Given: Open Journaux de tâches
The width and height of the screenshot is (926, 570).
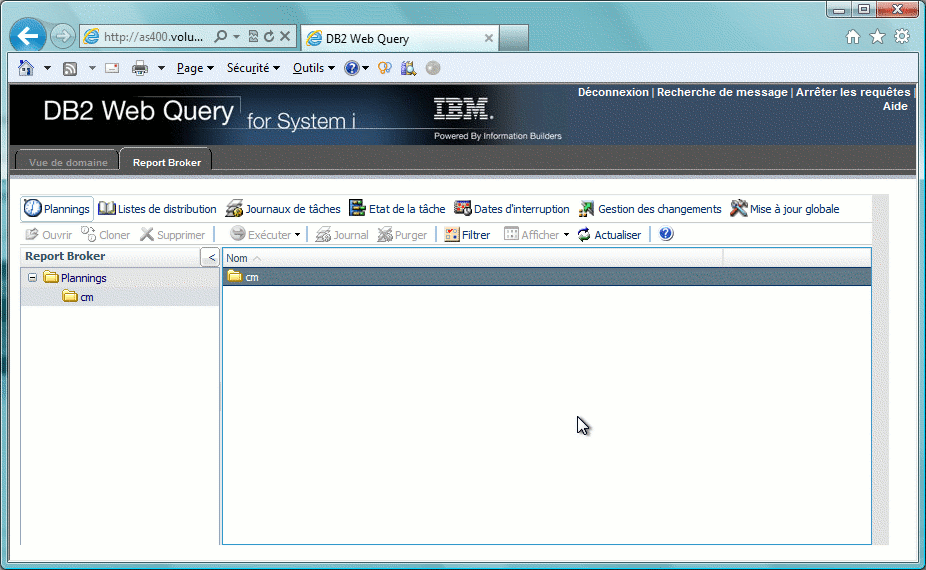Looking at the screenshot, I should pyautogui.click(x=283, y=209).
